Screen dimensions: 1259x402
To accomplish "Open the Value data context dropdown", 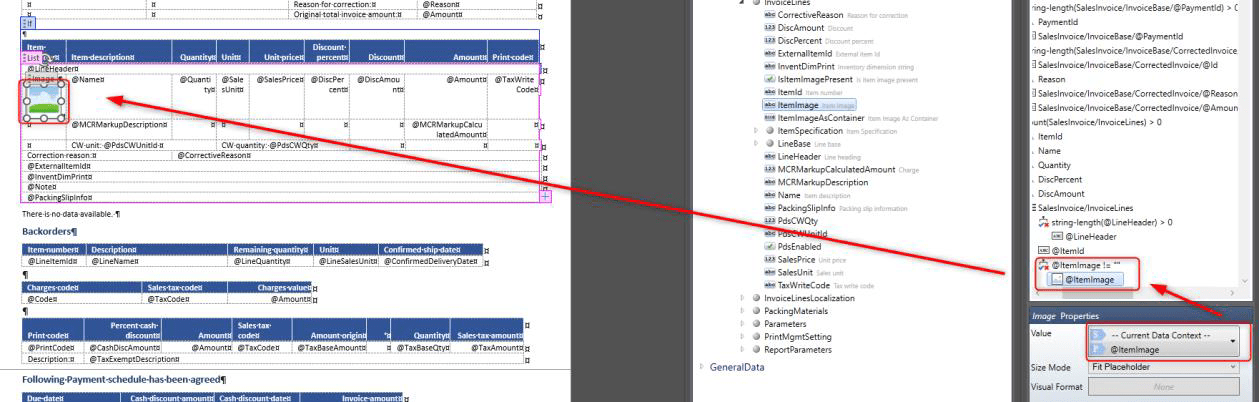I will [x=1233, y=342].
